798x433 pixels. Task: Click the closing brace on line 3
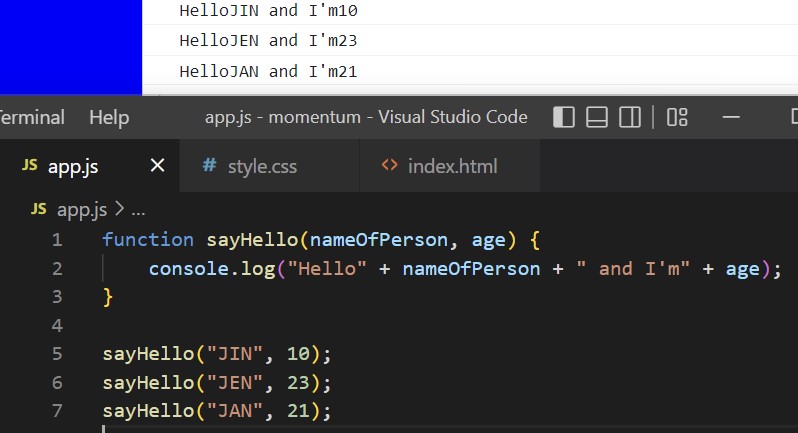pyautogui.click(x=107, y=297)
